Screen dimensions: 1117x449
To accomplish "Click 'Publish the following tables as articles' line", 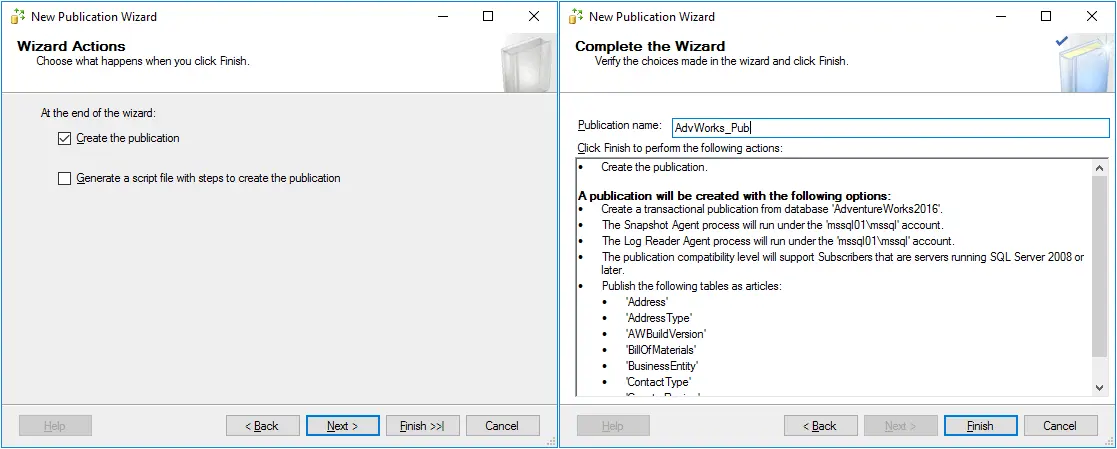I will click(x=692, y=286).
